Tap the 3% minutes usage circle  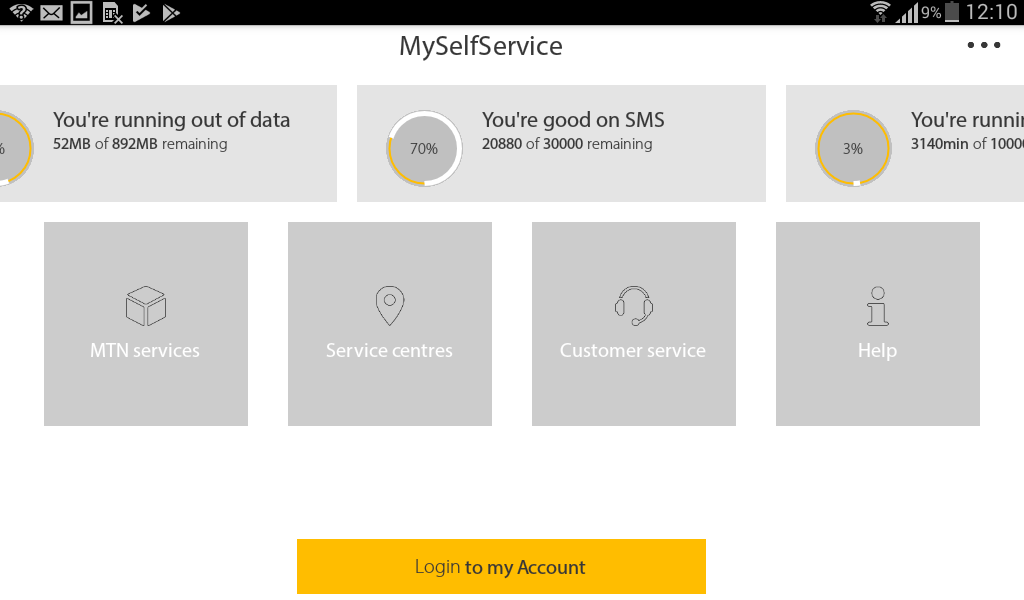(x=853, y=149)
